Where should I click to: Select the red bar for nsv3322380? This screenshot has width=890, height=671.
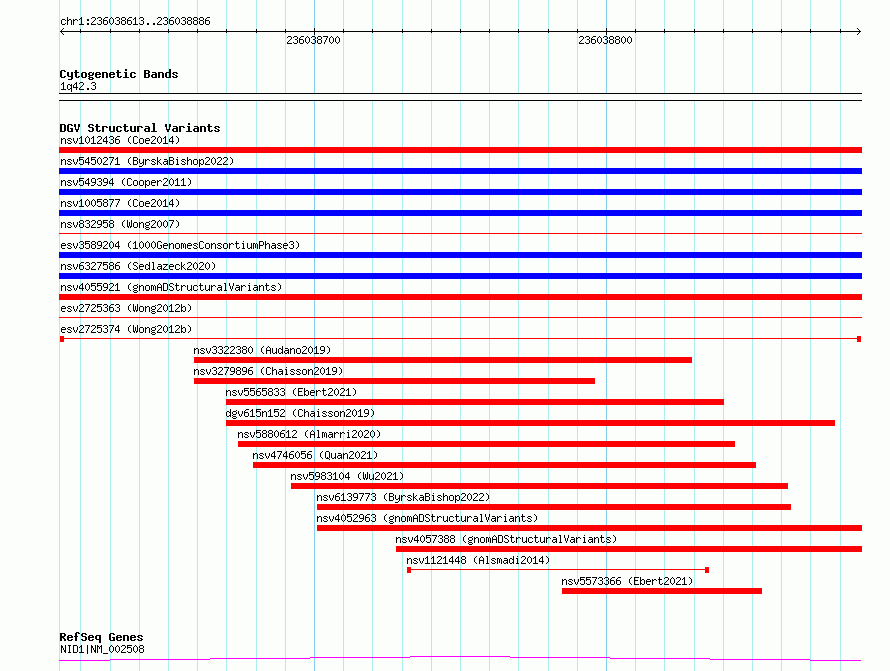point(443,360)
